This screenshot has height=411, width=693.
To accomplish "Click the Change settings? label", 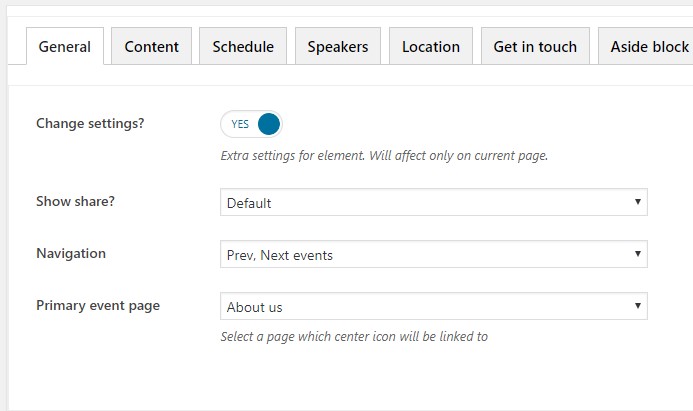I will [90, 124].
